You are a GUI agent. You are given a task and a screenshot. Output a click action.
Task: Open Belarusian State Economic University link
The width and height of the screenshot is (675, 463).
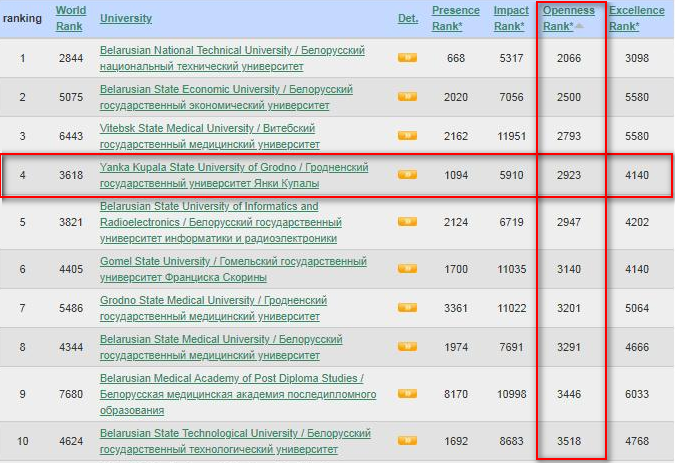(x=226, y=97)
